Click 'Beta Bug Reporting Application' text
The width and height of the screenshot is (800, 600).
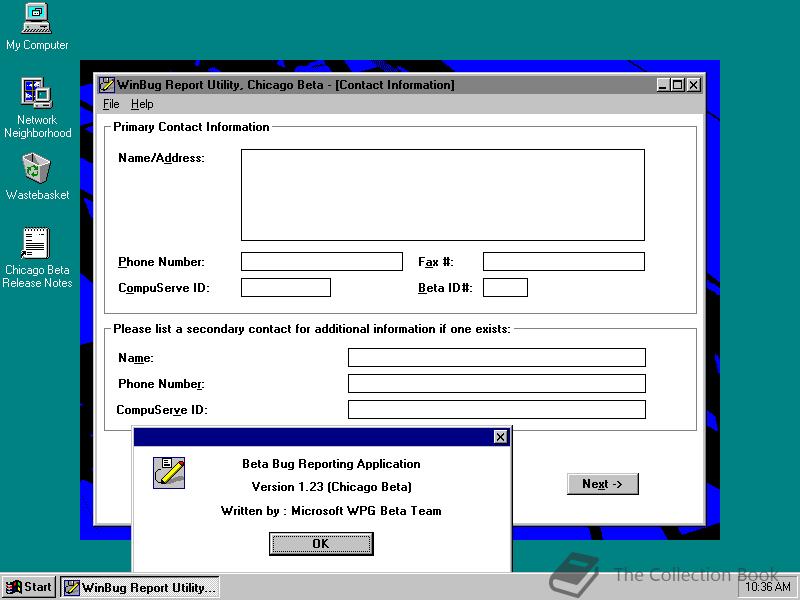pyautogui.click(x=331, y=464)
